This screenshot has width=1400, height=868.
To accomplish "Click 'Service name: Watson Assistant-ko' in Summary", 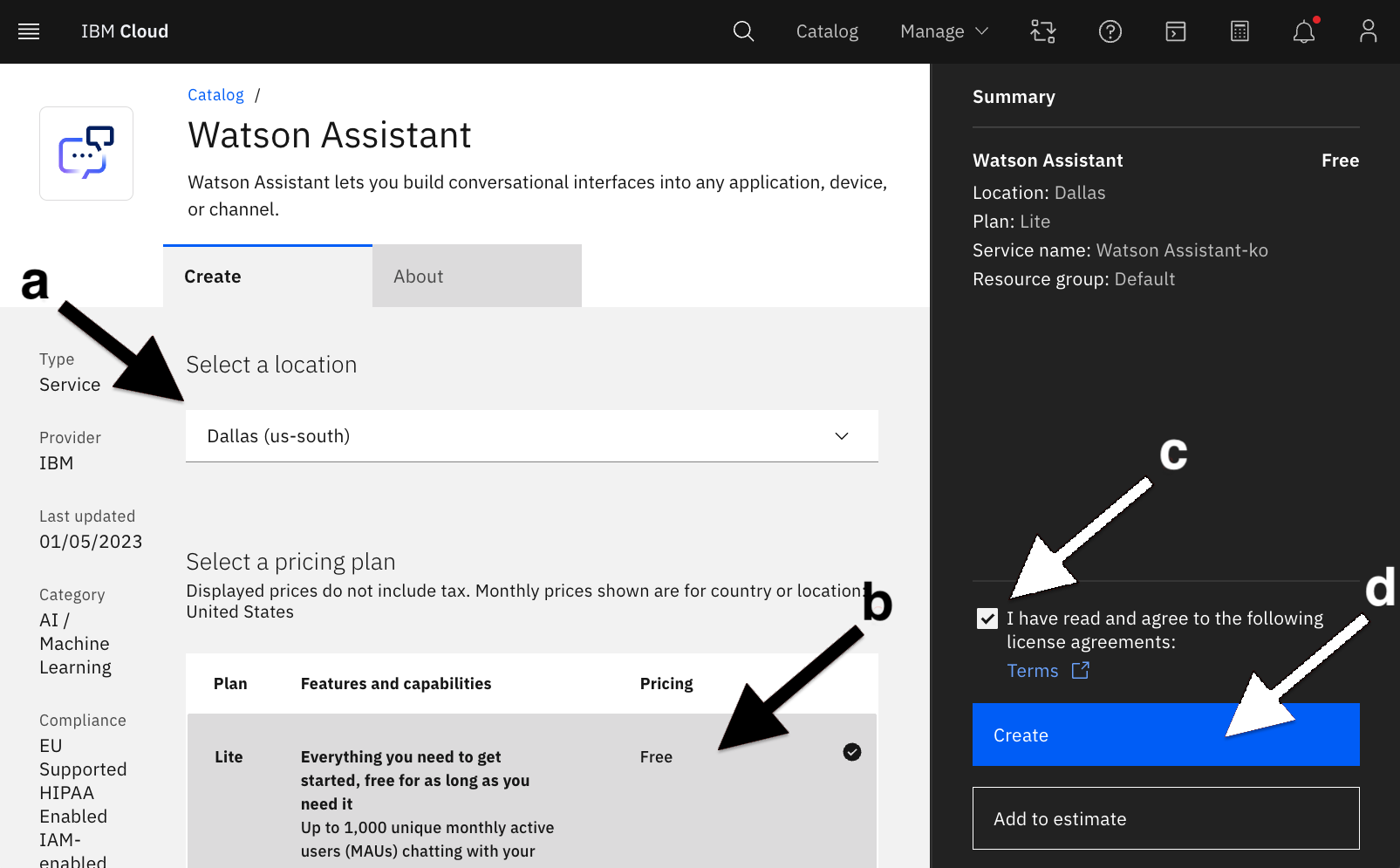I will point(1120,250).
